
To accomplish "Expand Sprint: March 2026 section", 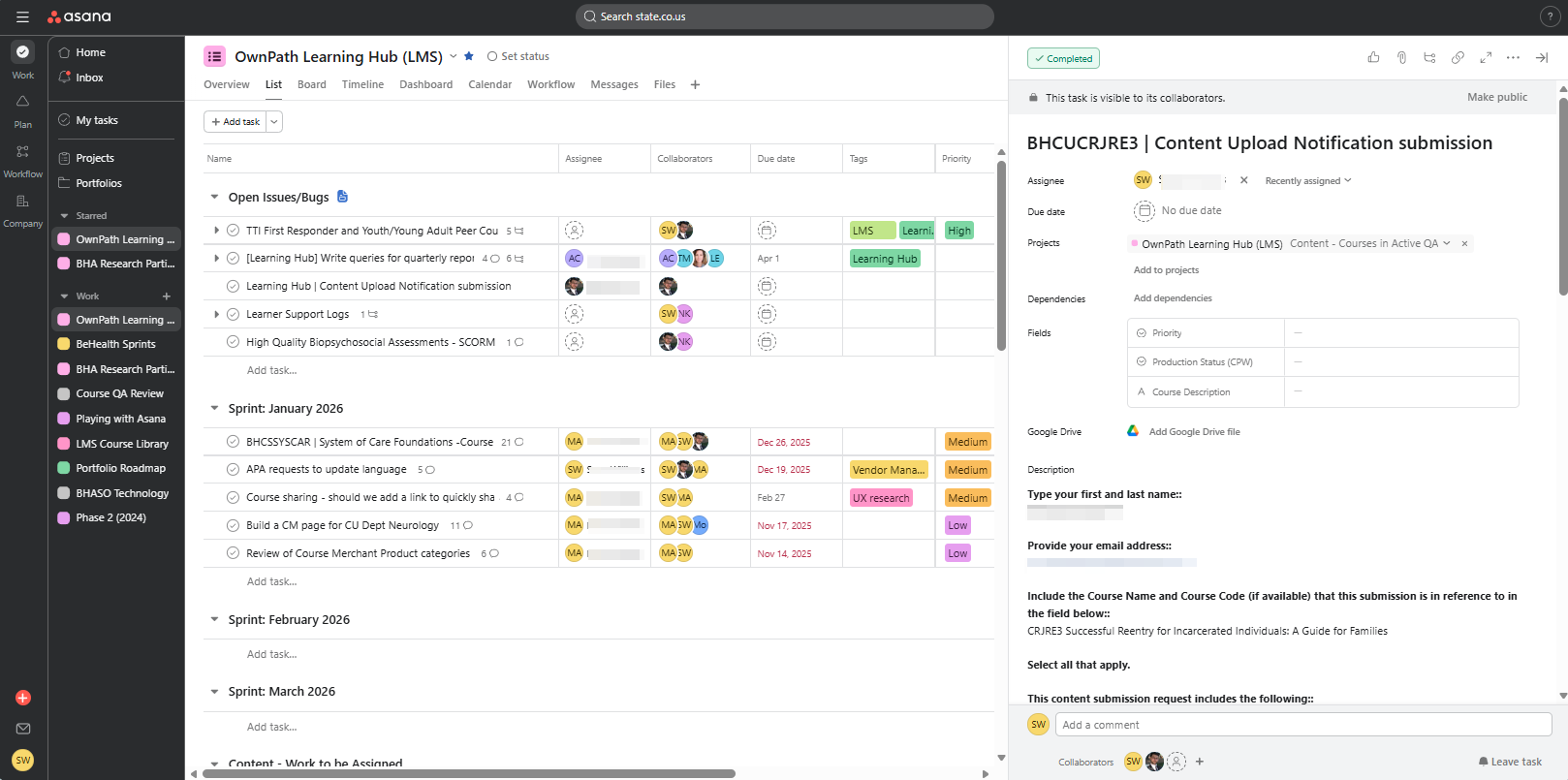I will coord(214,691).
